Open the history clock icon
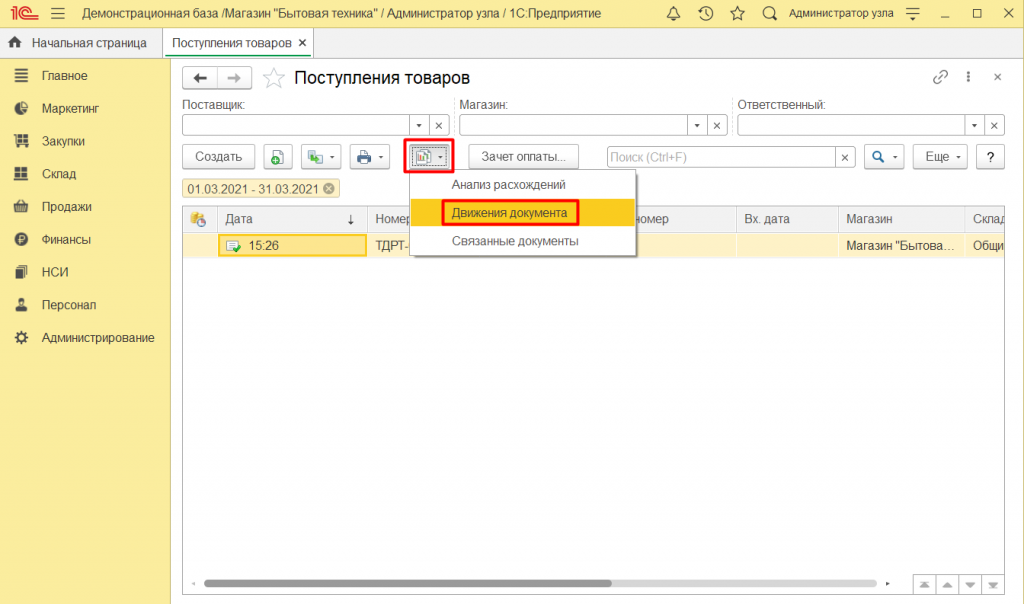The height and width of the screenshot is (604, 1024). 705,14
